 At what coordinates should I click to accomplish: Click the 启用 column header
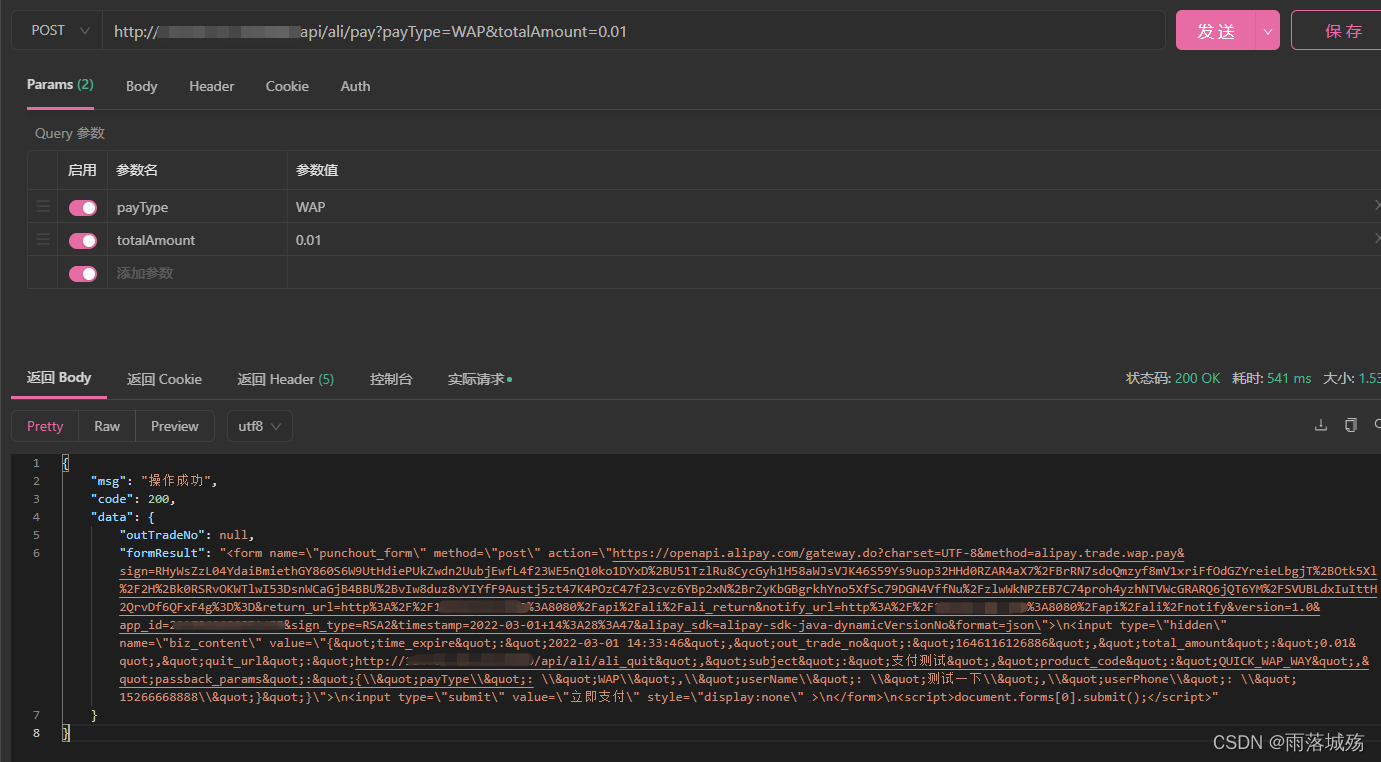click(x=82, y=171)
